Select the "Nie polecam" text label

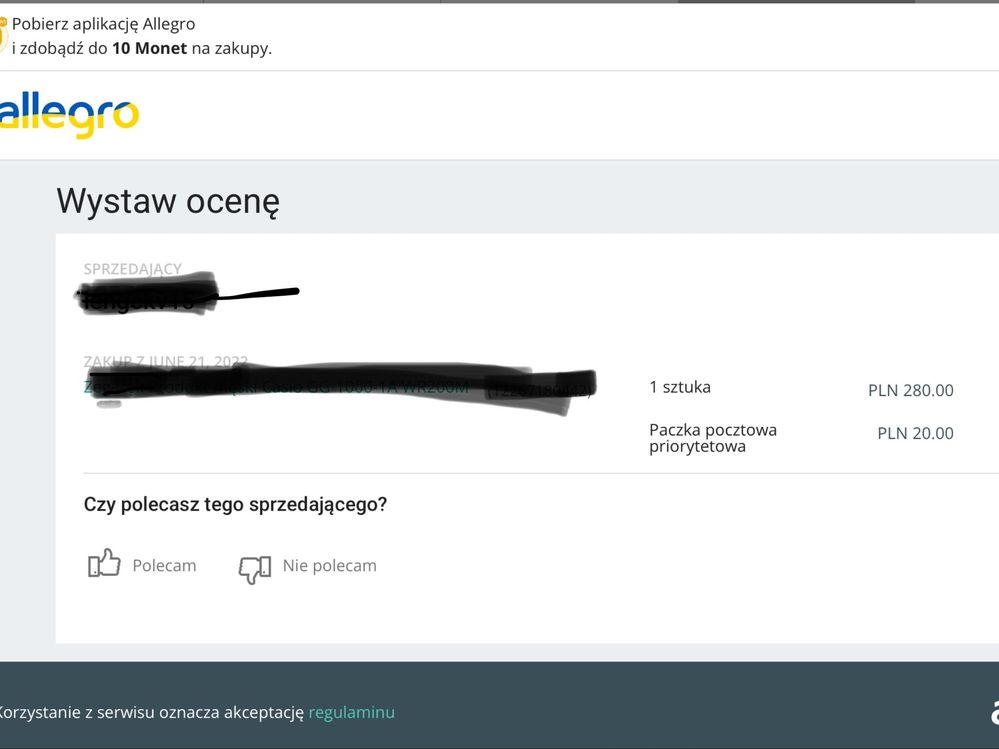[x=329, y=566]
